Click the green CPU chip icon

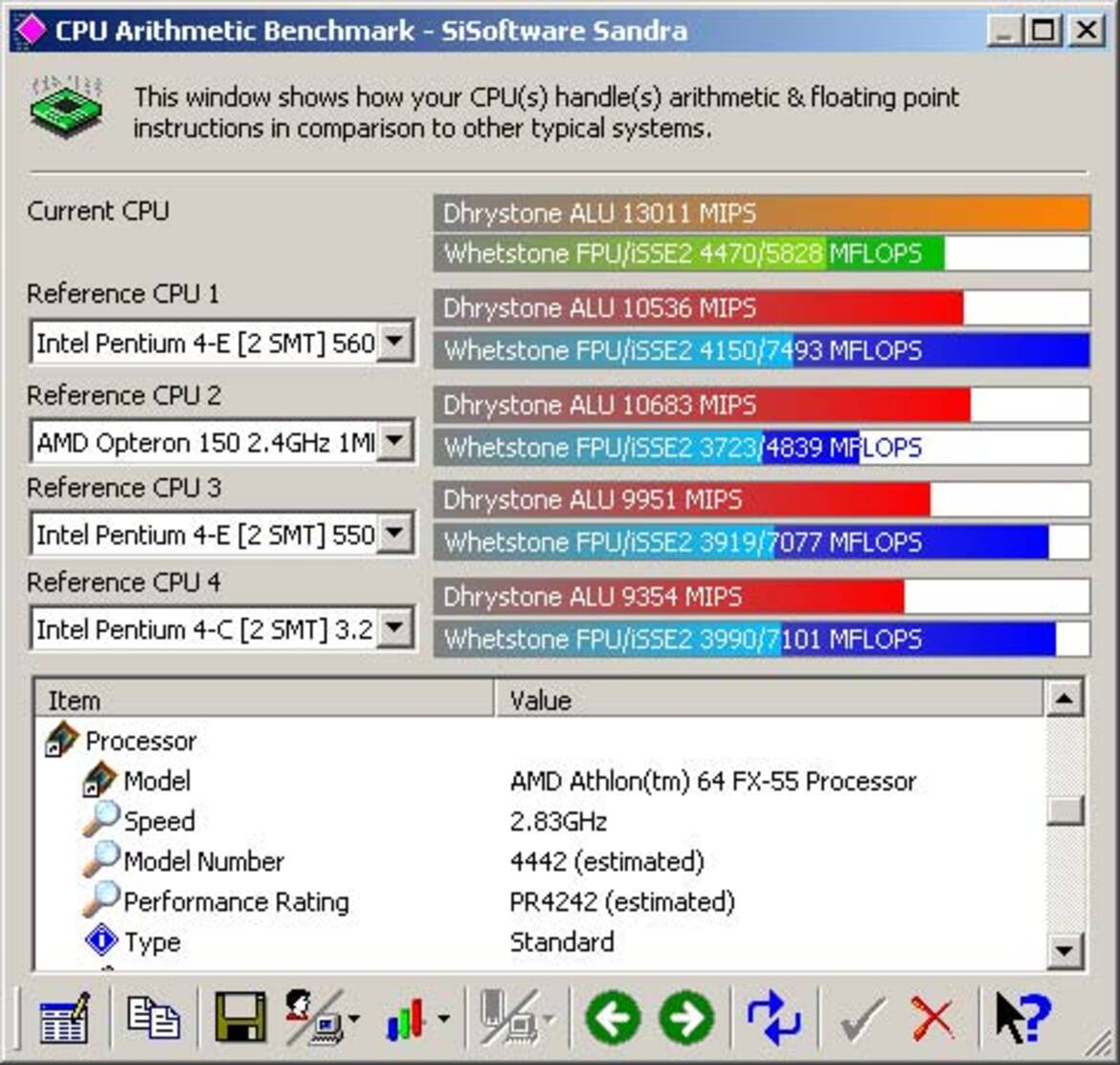click(66, 107)
